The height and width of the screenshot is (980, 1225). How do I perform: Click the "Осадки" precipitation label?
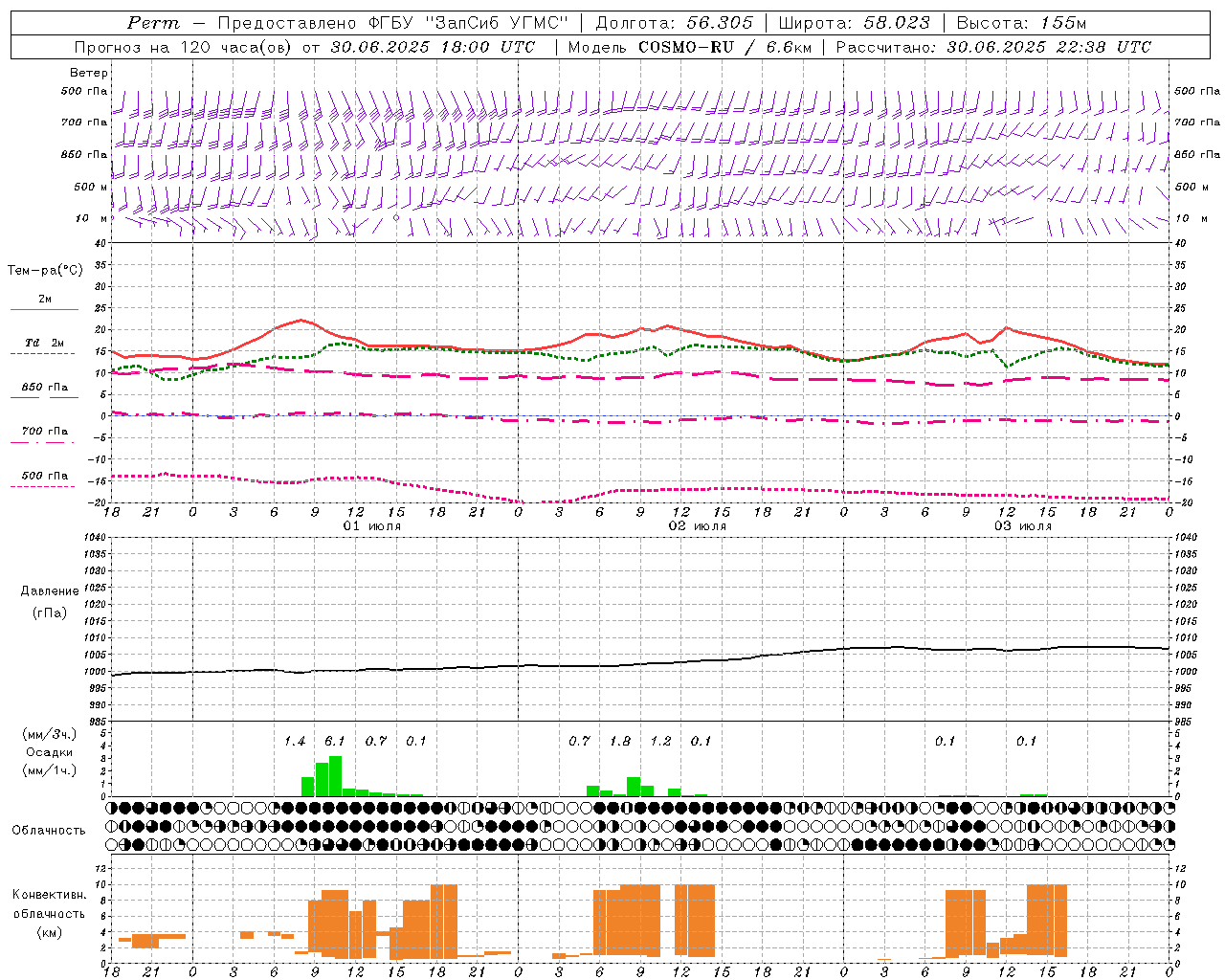point(49,752)
